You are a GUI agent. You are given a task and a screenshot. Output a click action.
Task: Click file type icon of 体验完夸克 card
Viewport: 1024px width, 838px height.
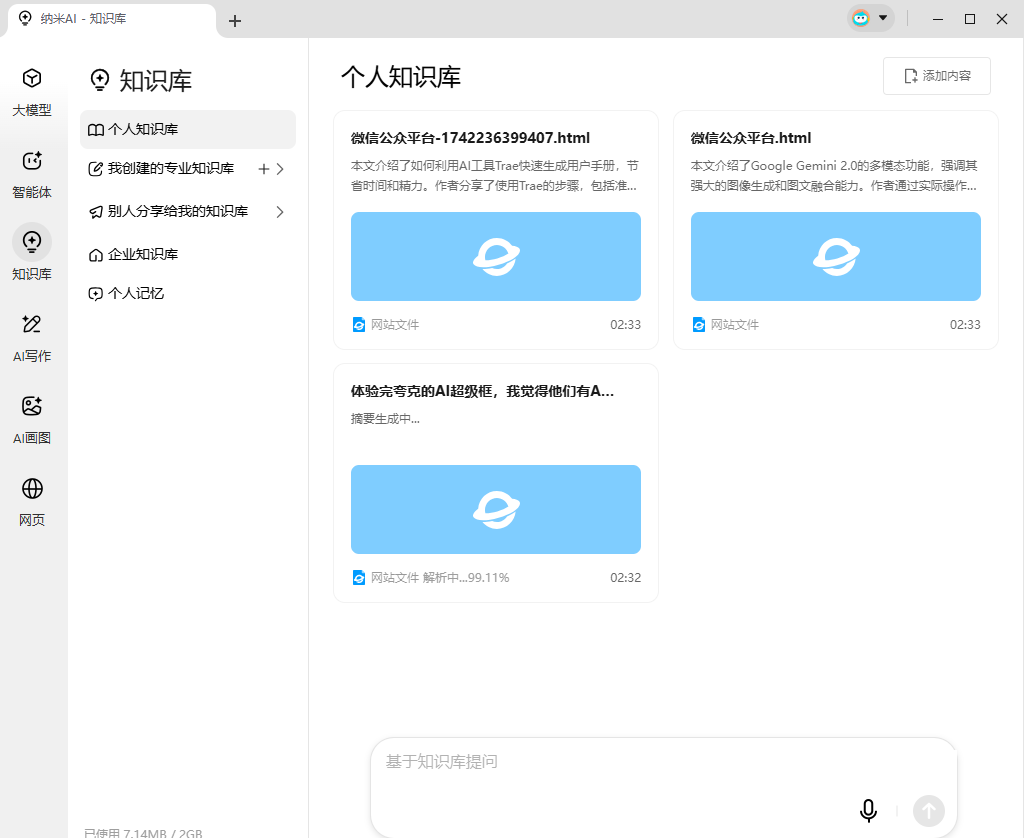(x=359, y=577)
